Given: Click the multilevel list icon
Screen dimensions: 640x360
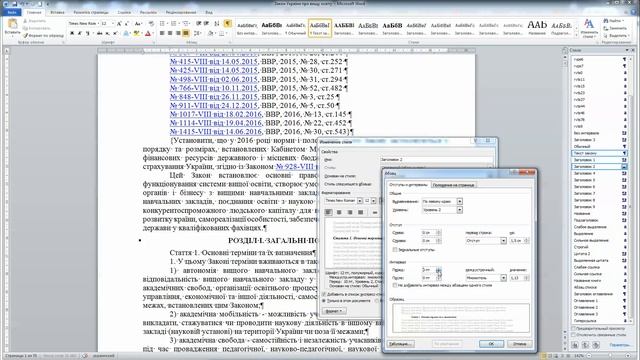Looking at the screenshot, I should tap(186, 24).
